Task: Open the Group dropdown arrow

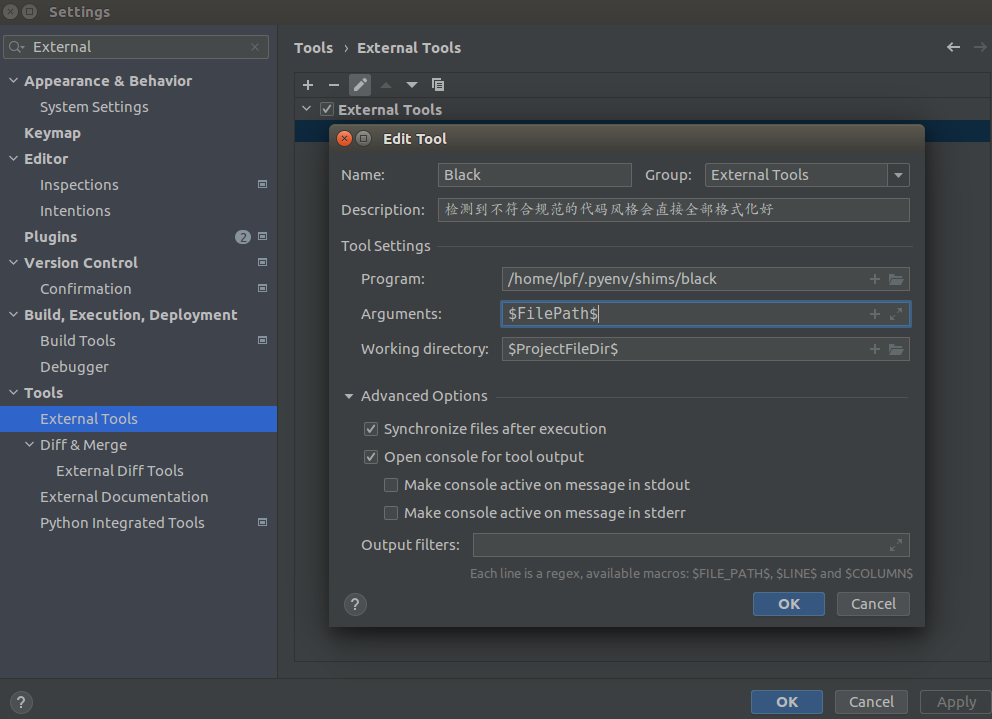Action: (898, 175)
